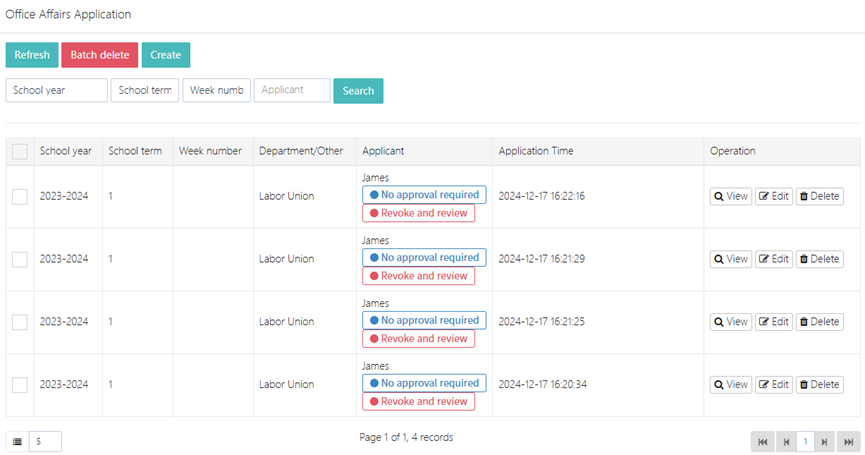Image resolution: width=865 pixels, height=455 pixels.
Task: Revoke and review the 16:21:29 application
Action: coord(418,276)
